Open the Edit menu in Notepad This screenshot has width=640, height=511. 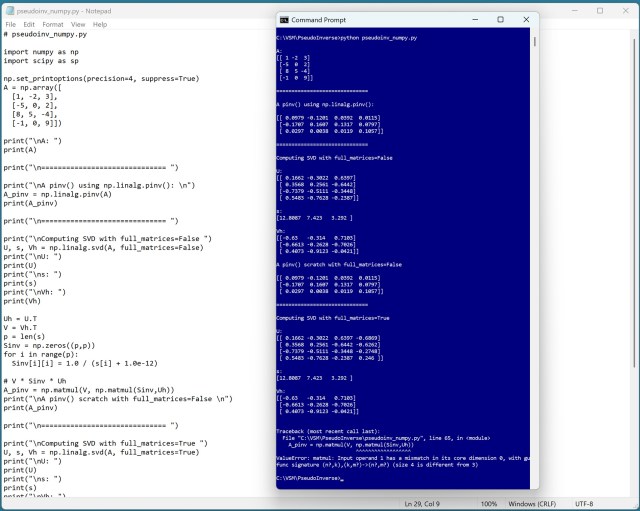pos(29,24)
